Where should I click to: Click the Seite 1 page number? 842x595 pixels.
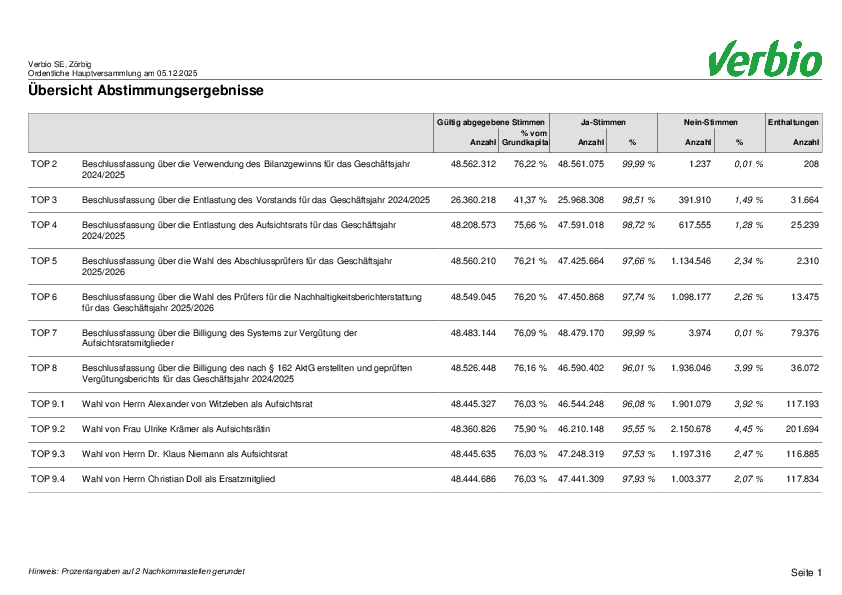[805, 573]
